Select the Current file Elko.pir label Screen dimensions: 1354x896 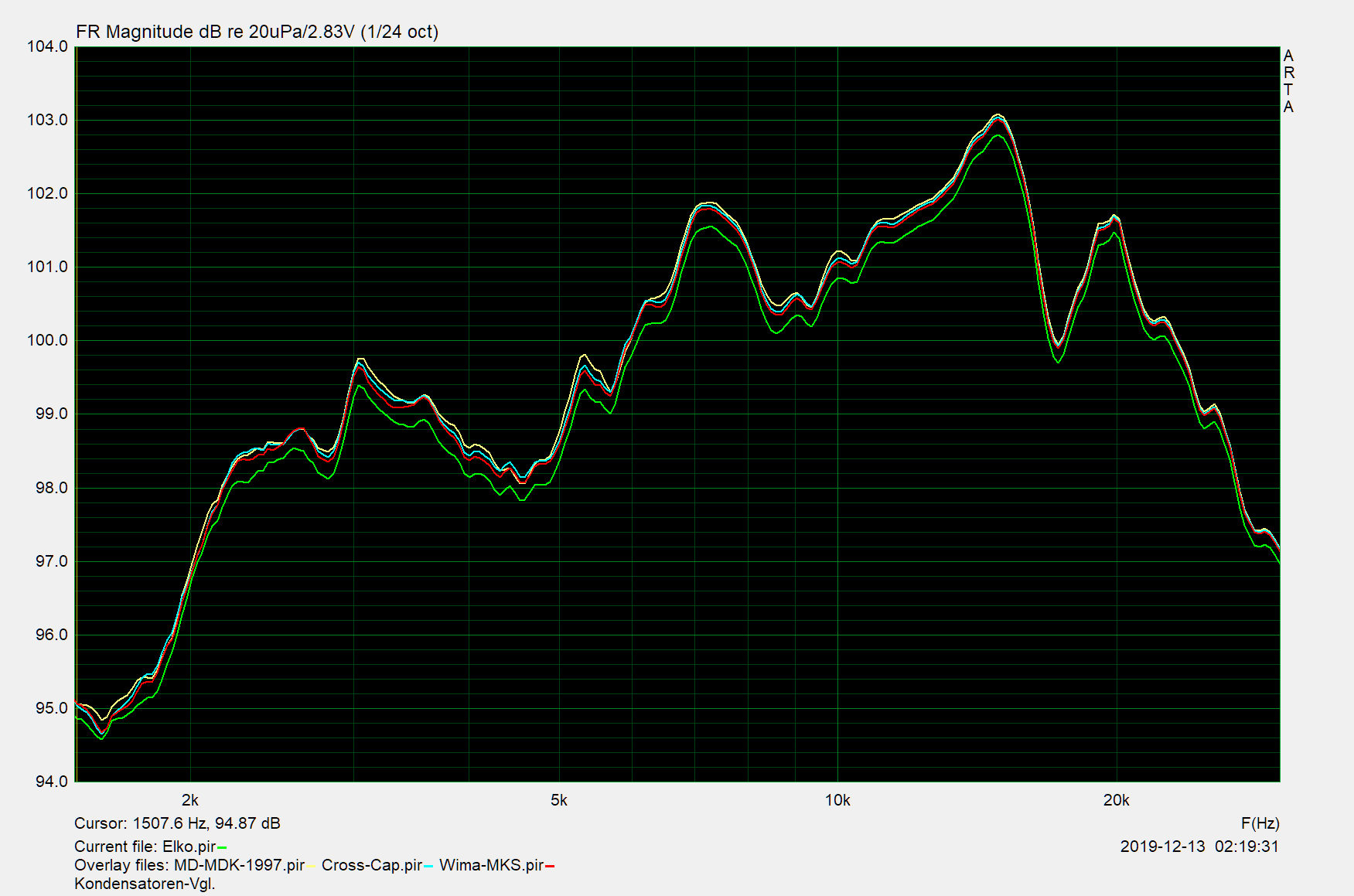click(x=145, y=847)
